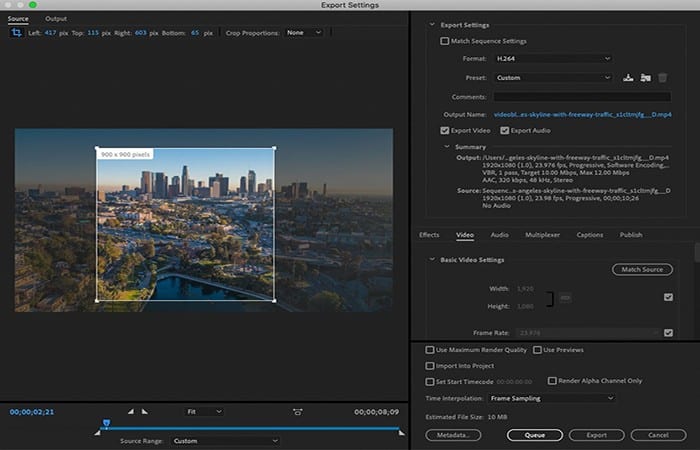
Task: Click the Set Out Point icon
Action: coord(145,411)
